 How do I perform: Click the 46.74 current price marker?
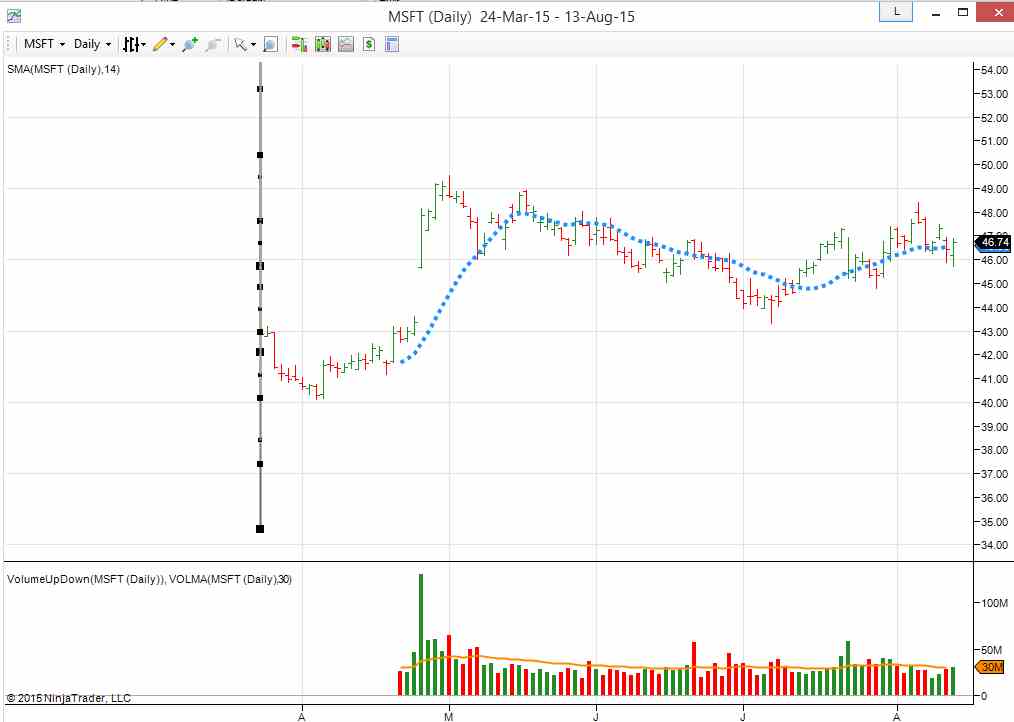click(x=993, y=243)
